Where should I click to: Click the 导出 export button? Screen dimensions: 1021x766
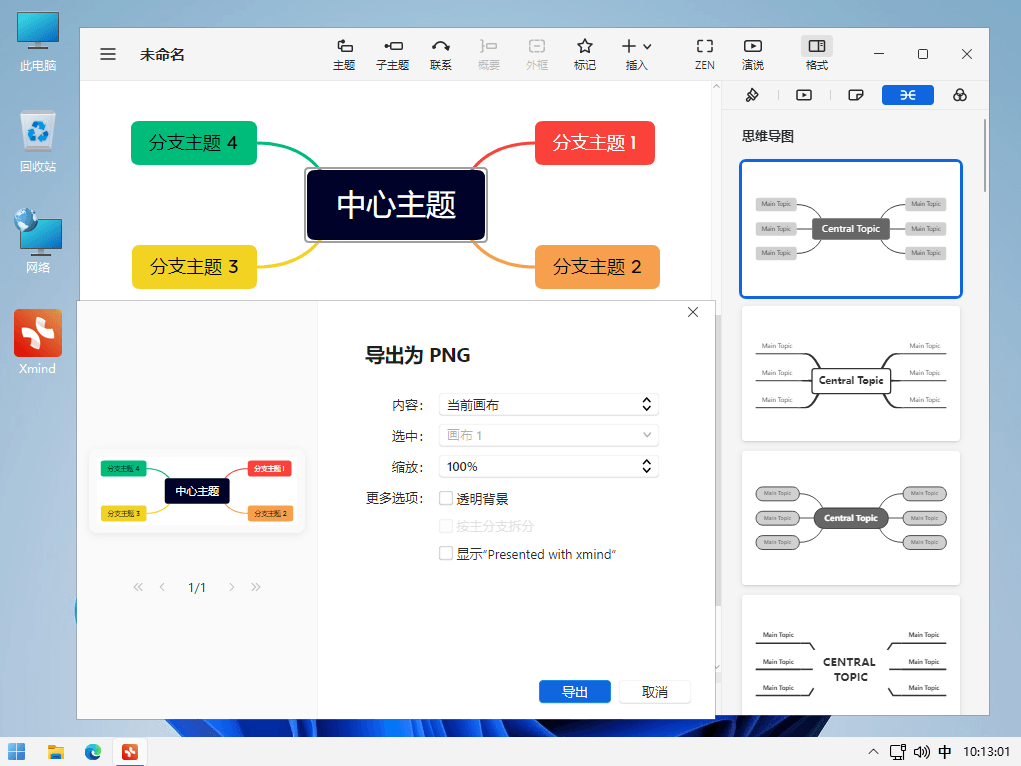point(575,692)
